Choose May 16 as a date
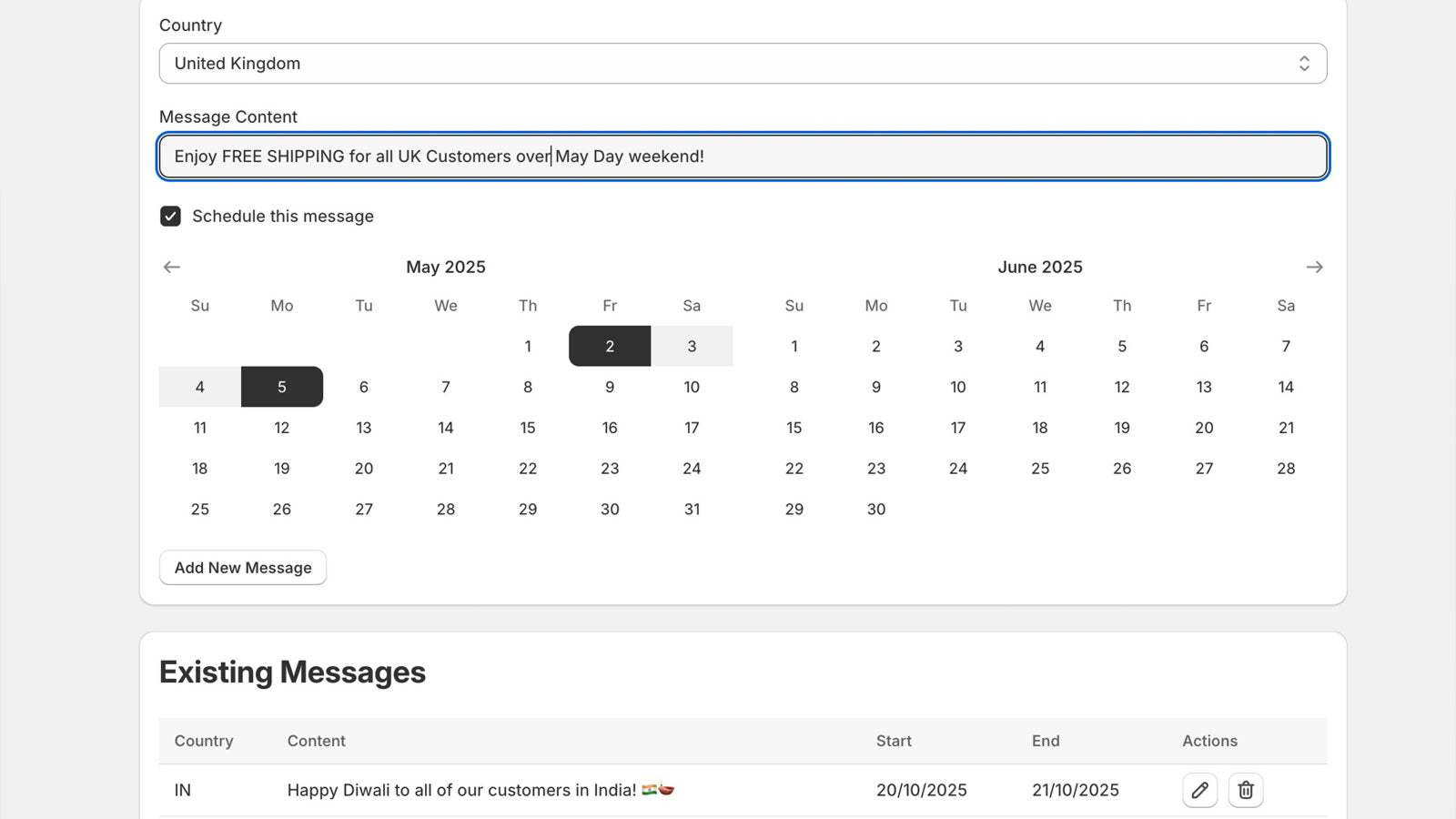Viewport: 1456px width, 819px height. coord(610,428)
